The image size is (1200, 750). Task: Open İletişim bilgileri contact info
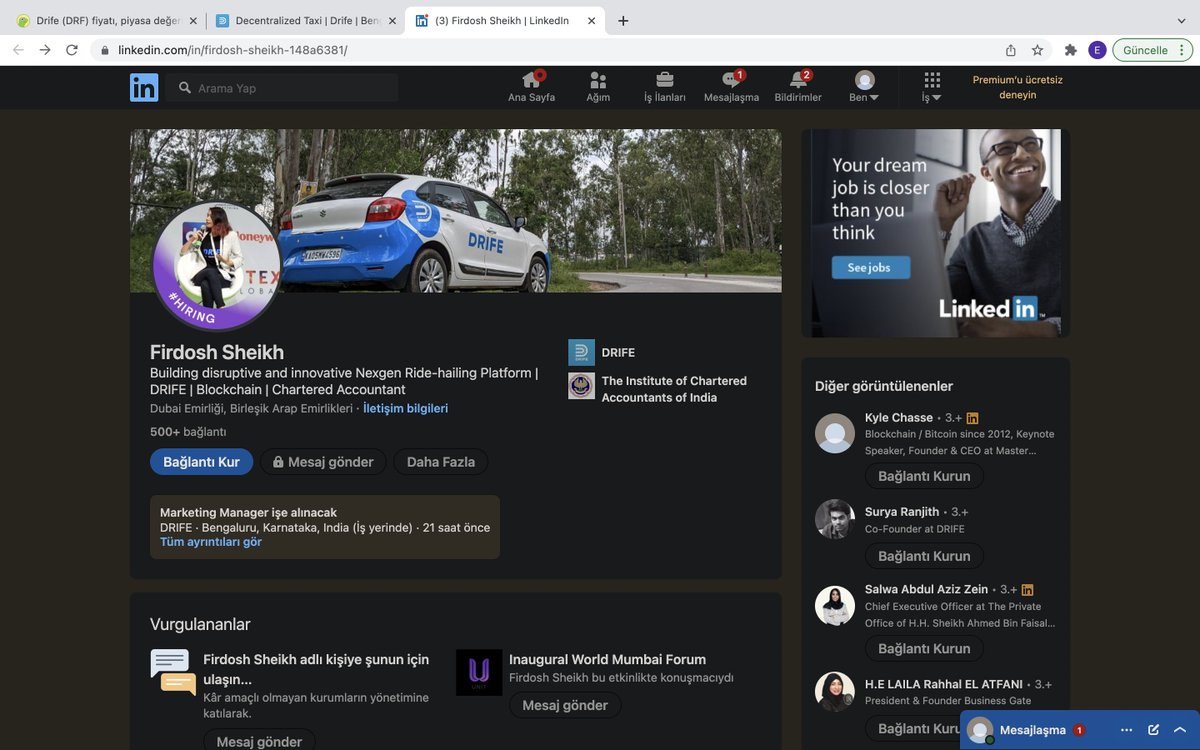[405, 409]
